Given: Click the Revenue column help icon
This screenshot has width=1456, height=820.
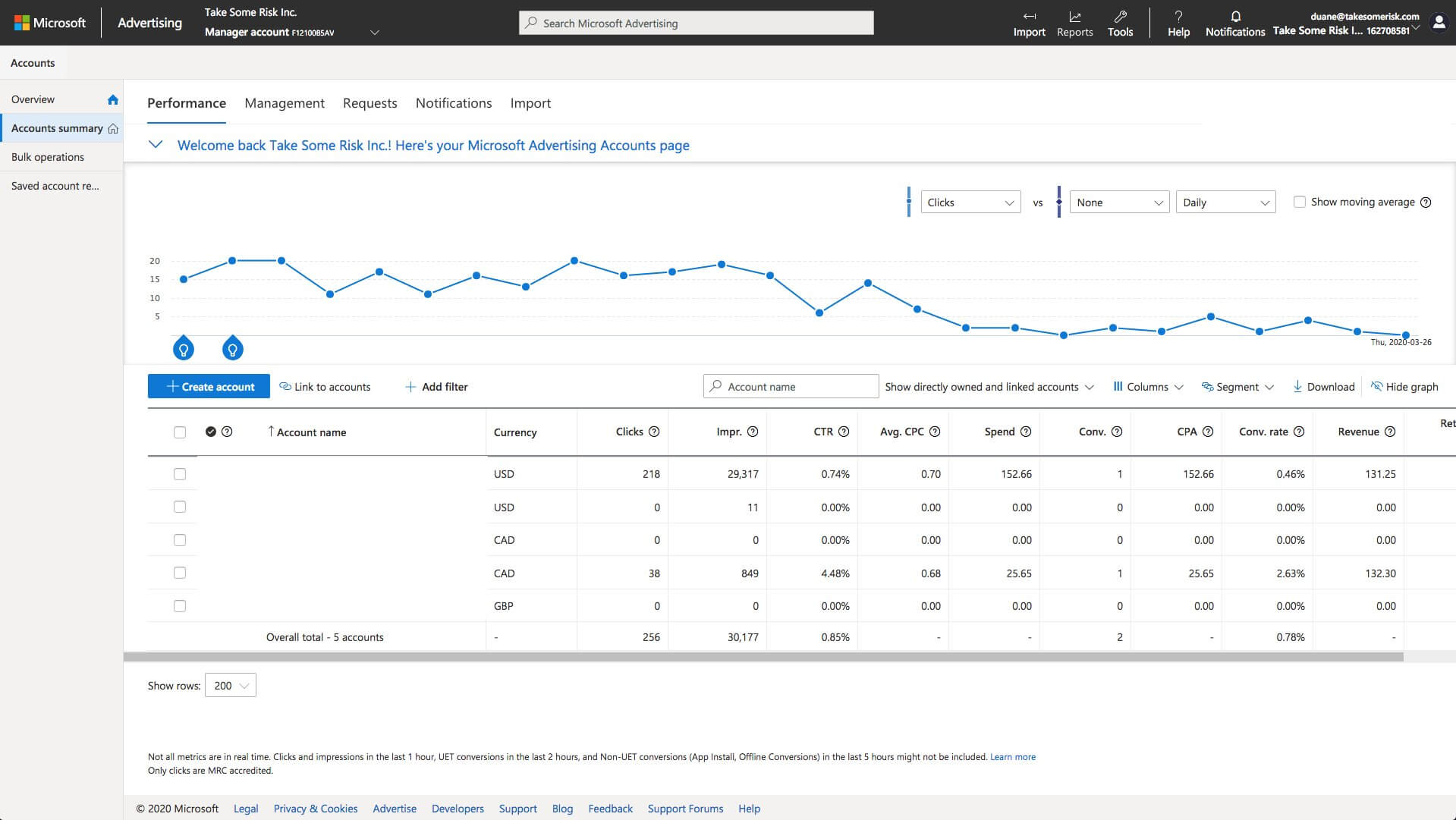Looking at the screenshot, I should (x=1390, y=432).
